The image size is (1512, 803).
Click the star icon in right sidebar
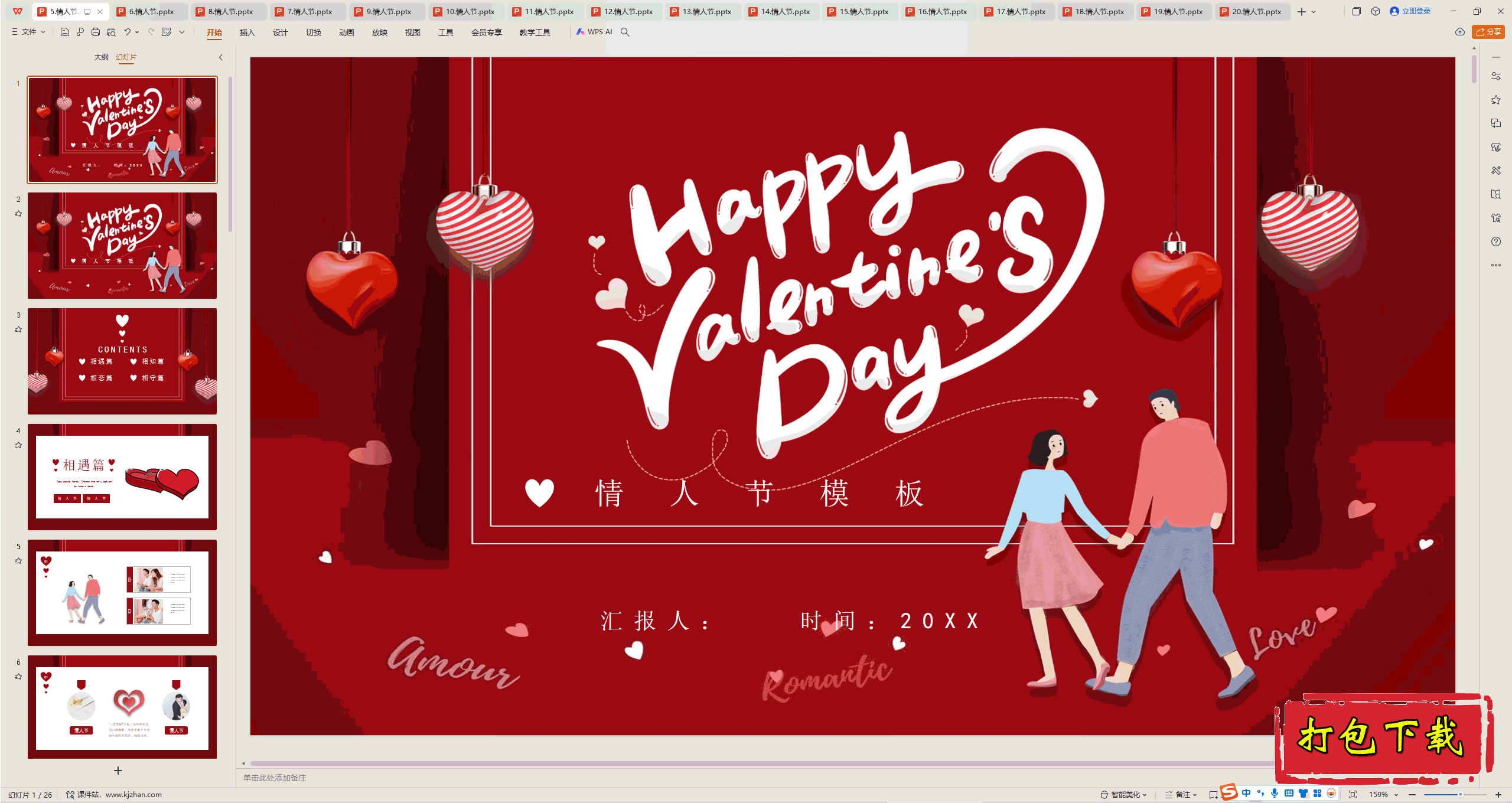(x=1496, y=100)
